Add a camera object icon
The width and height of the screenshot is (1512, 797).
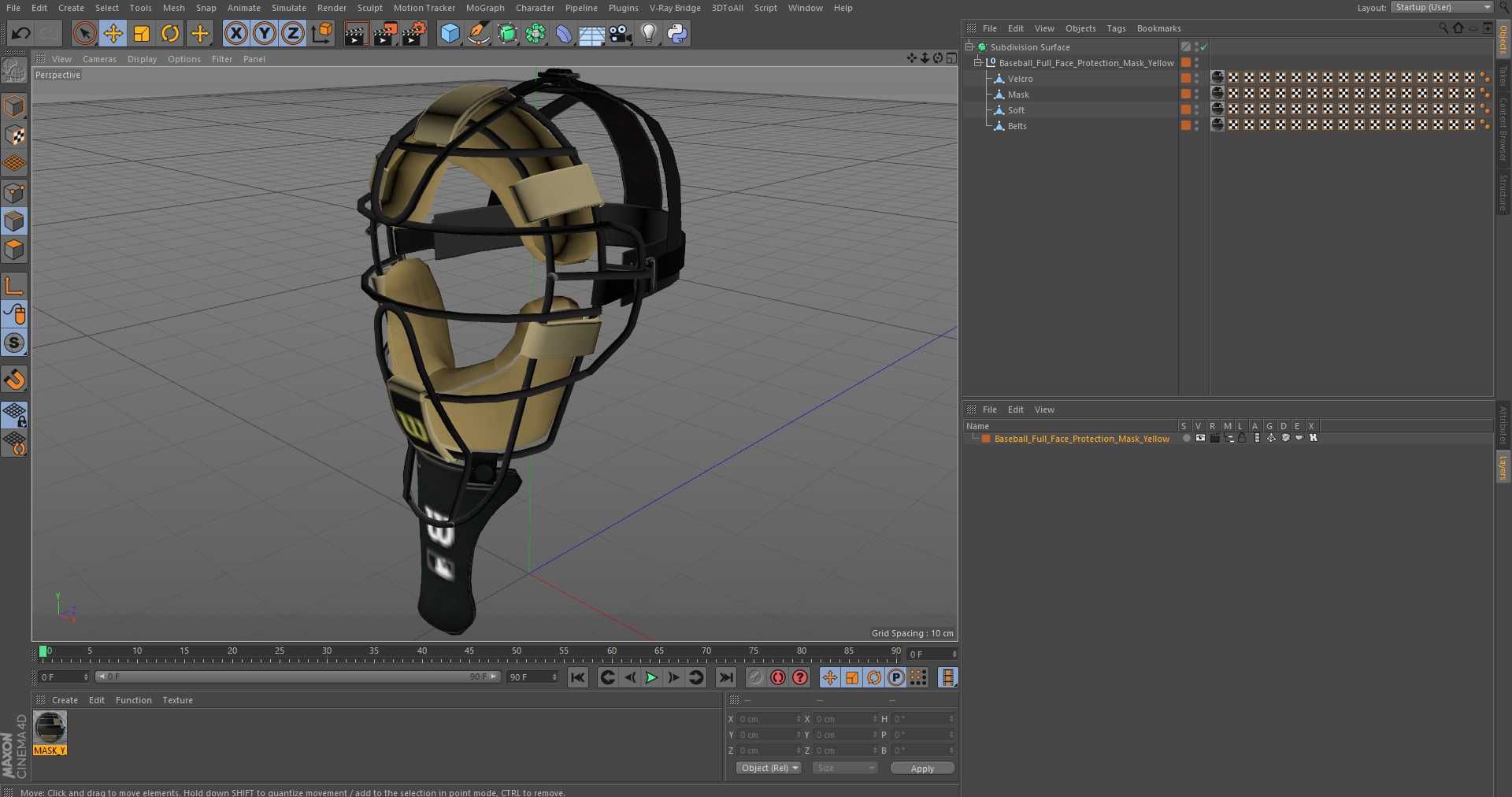tap(621, 33)
